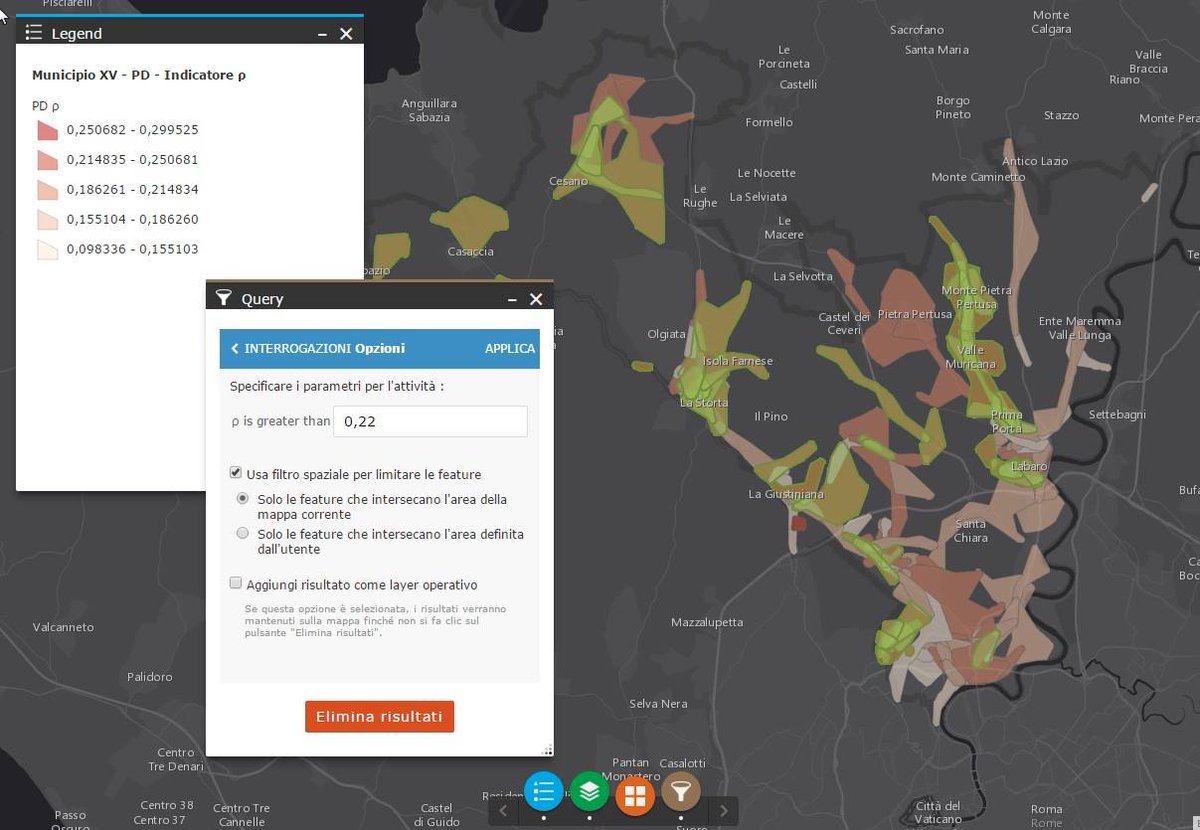Click the Query panel resize handle corner

point(547,750)
